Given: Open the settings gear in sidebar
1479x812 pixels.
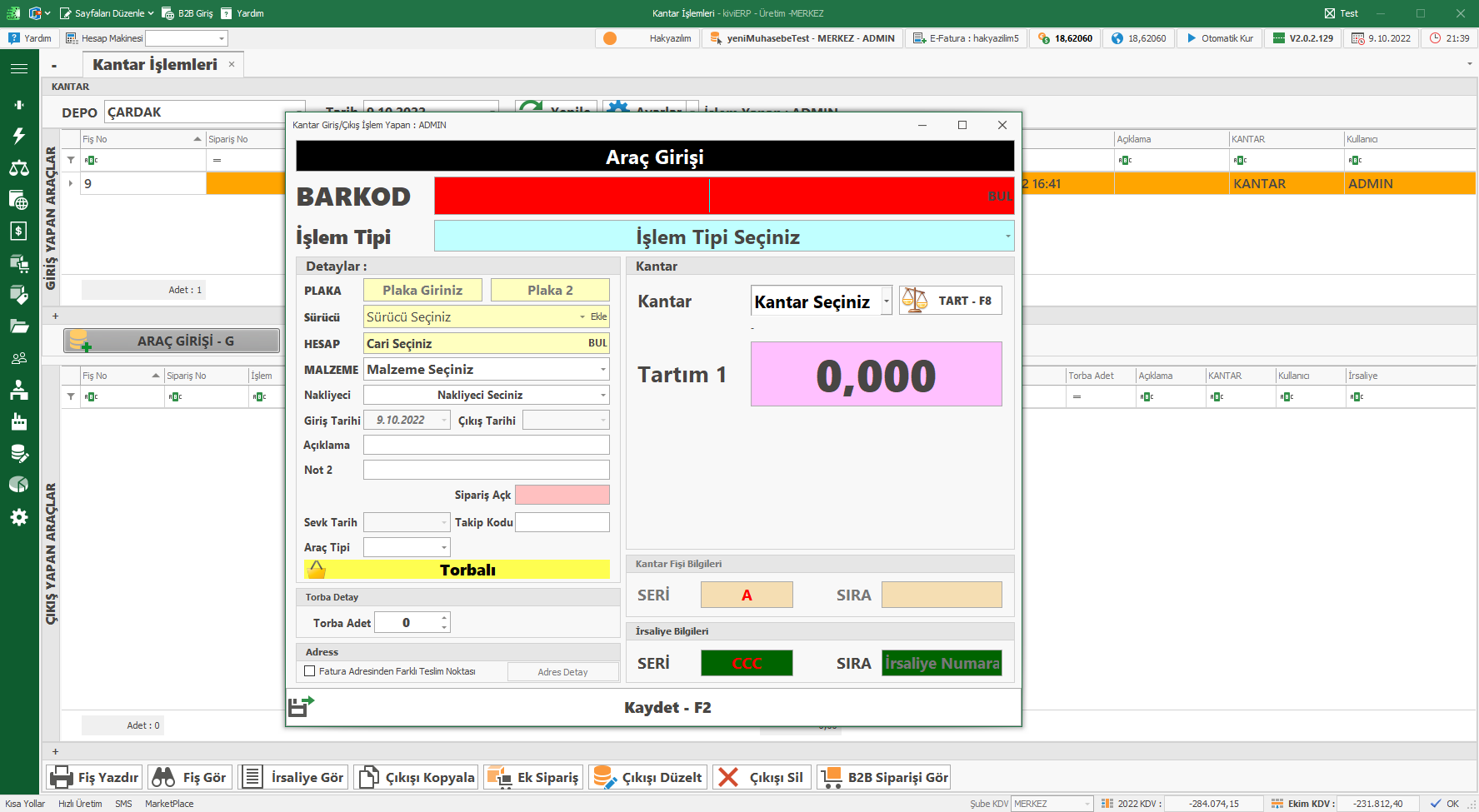Looking at the screenshot, I should [18, 517].
